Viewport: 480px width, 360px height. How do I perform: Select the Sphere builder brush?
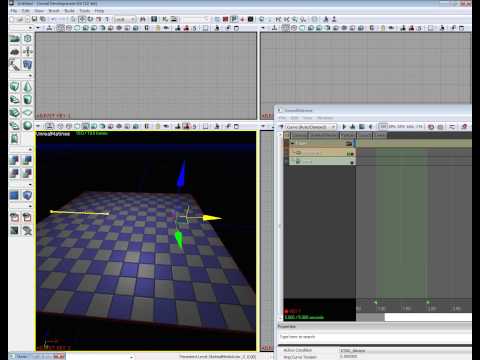click(x=27, y=125)
